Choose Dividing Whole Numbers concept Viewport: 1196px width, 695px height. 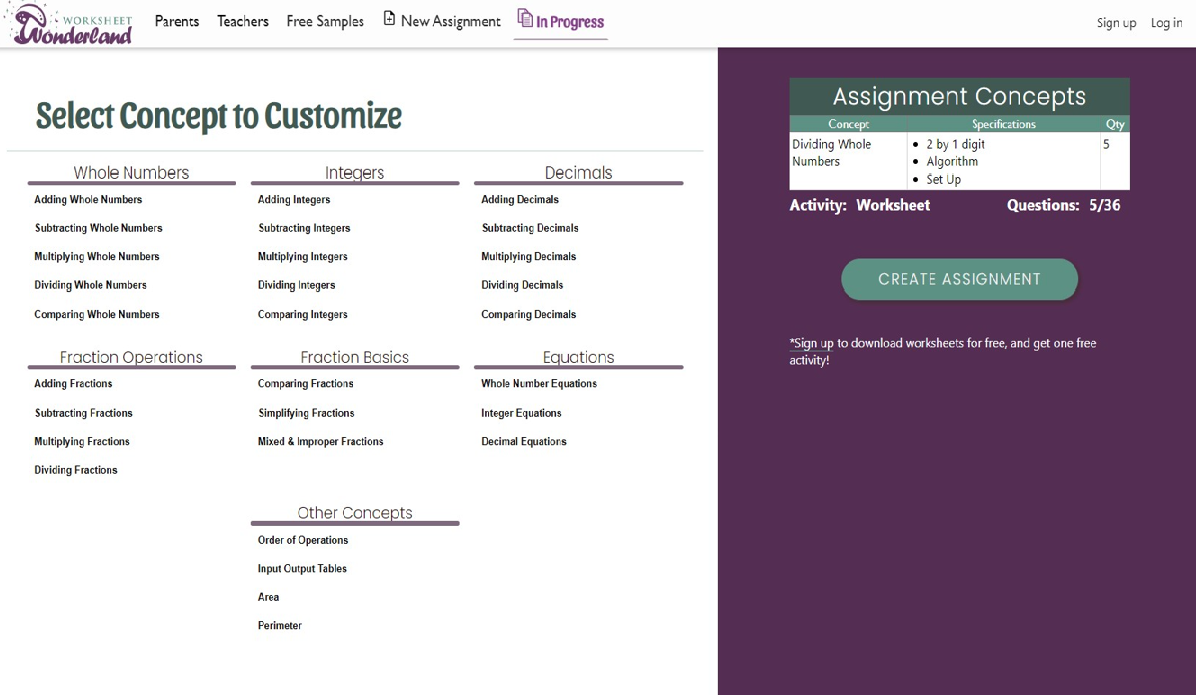click(x=90, y=285)
